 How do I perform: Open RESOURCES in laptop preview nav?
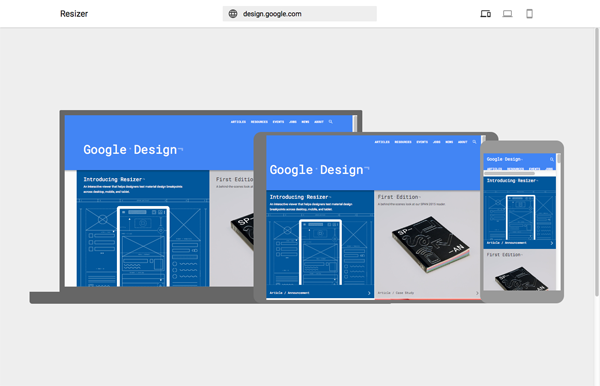point(259,122)
